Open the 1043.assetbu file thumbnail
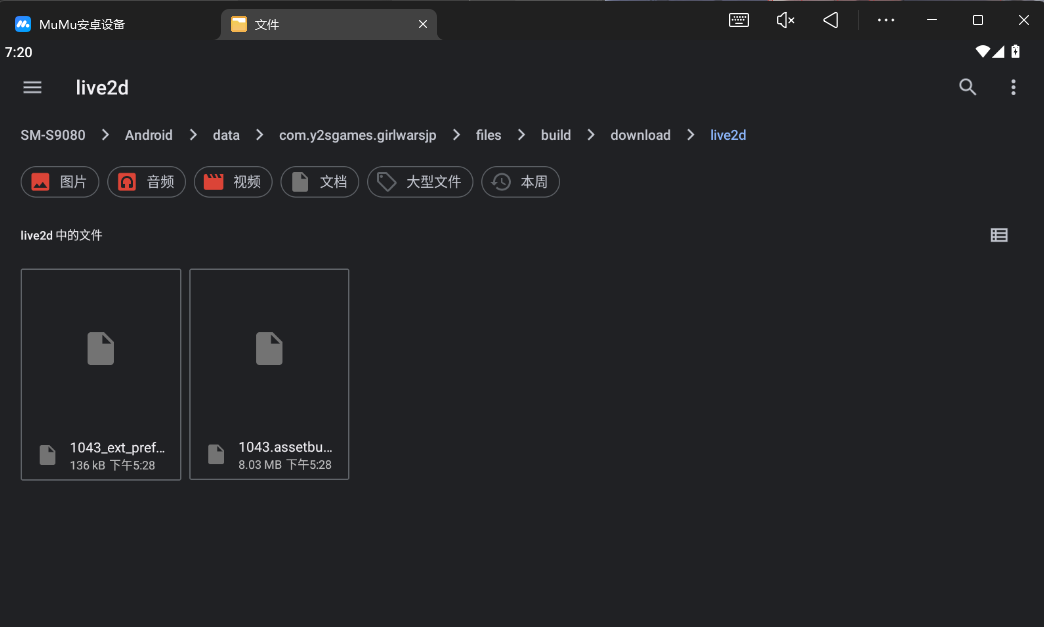This screenshot has width=1044, height=627. (269, 349)
